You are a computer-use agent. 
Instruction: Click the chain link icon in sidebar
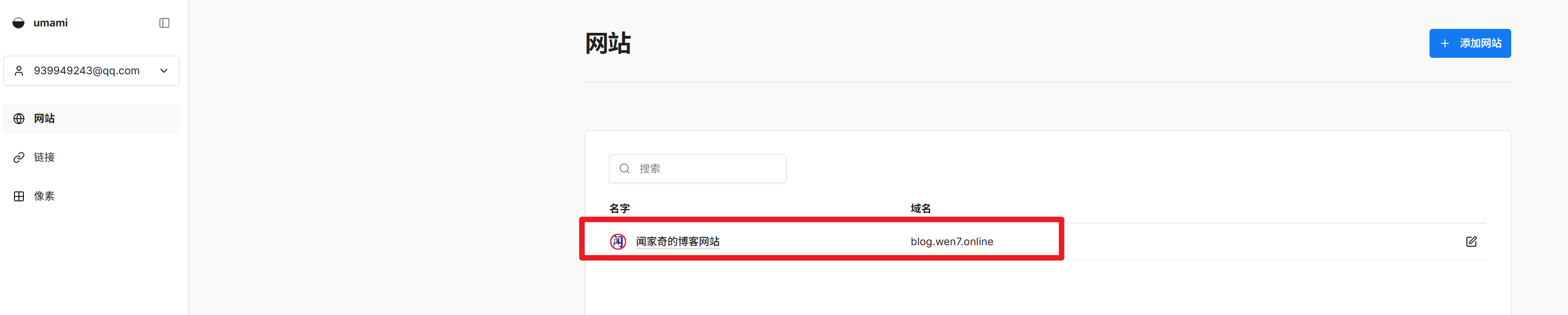pyautogui.click(x=19, y=158)
